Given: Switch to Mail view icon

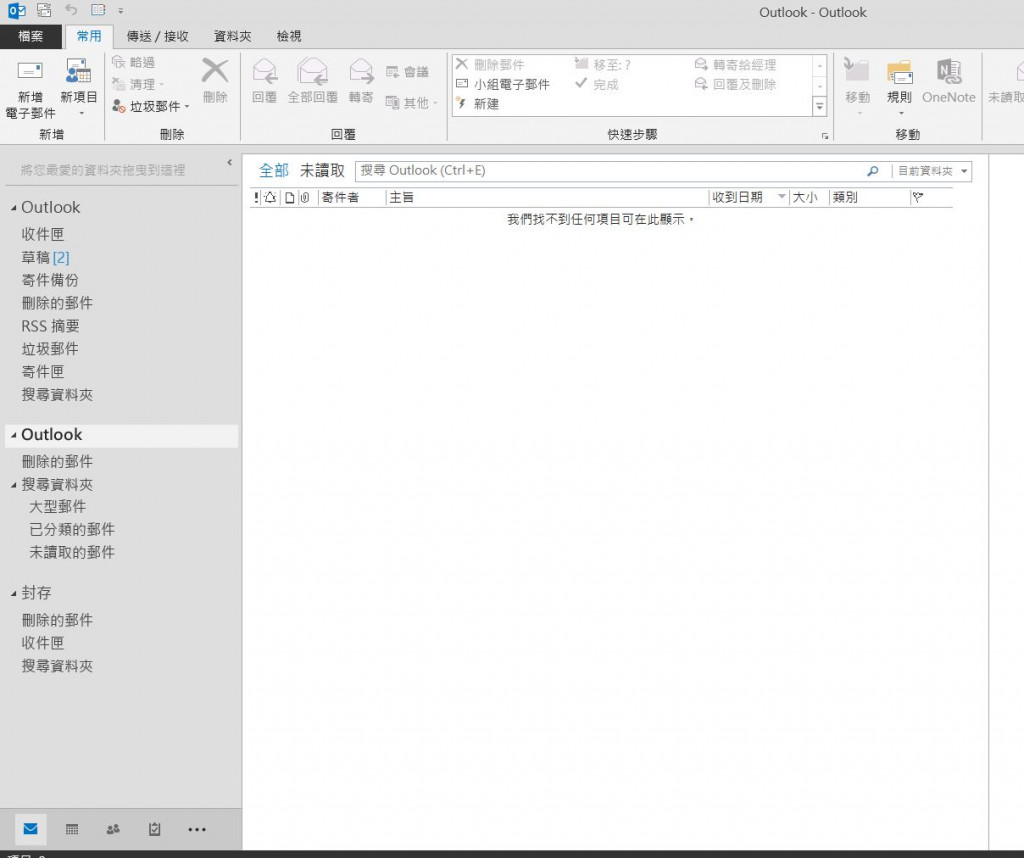Looking at the screenshot, I should pyautogui.click(x=31, y=829).
